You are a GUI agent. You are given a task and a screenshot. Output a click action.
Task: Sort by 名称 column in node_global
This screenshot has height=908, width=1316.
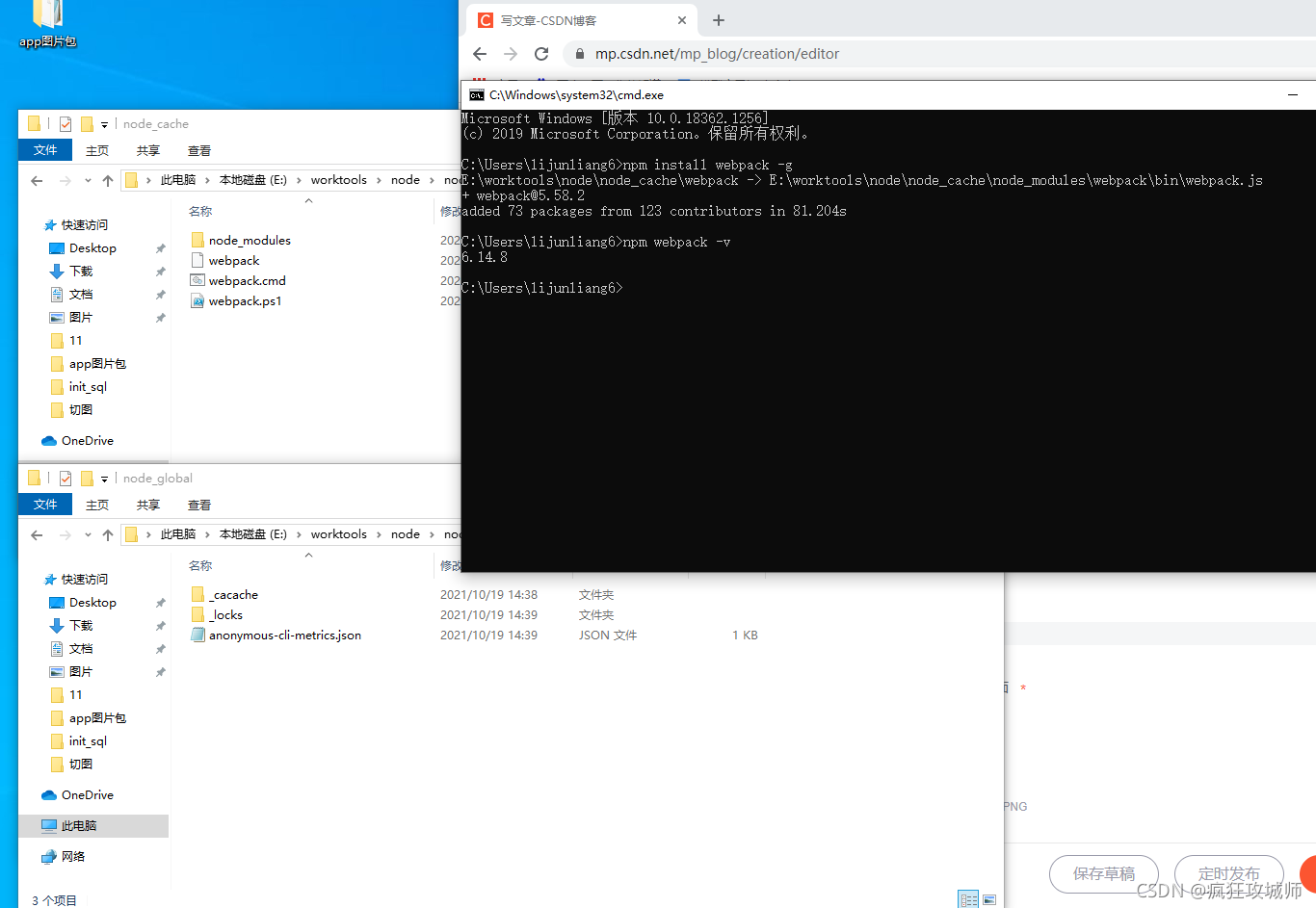coord(200,566)
